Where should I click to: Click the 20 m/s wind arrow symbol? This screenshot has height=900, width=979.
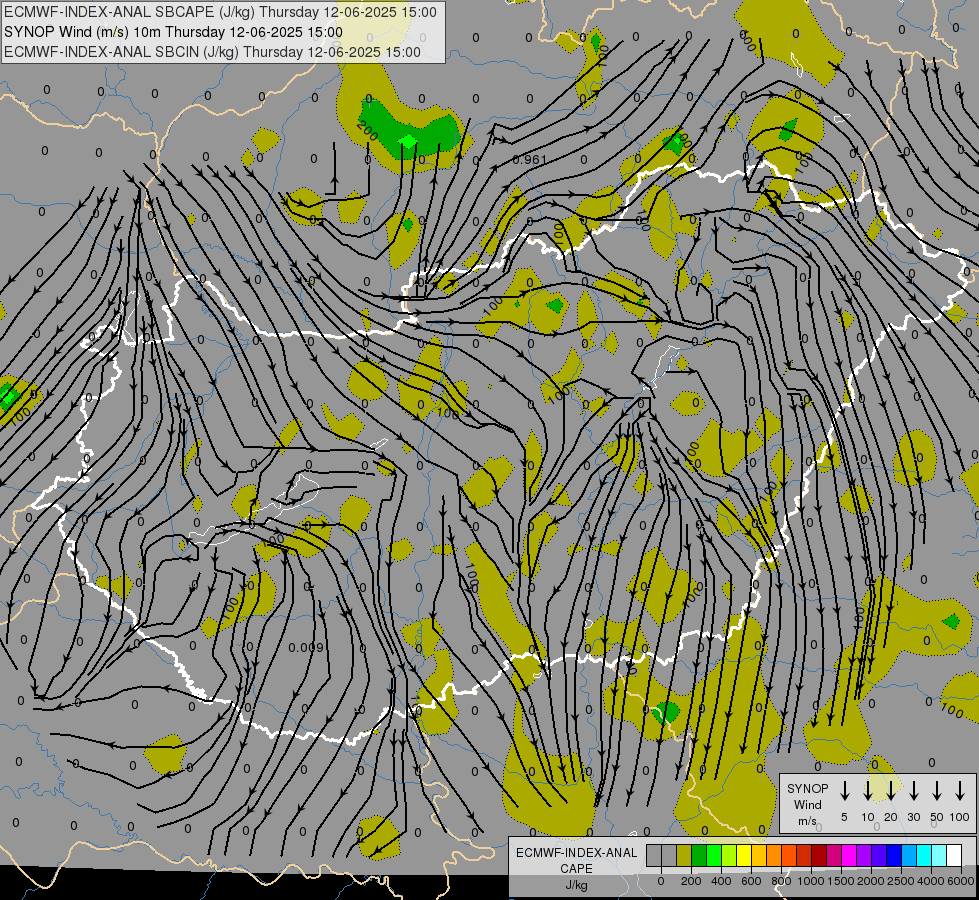891,791
